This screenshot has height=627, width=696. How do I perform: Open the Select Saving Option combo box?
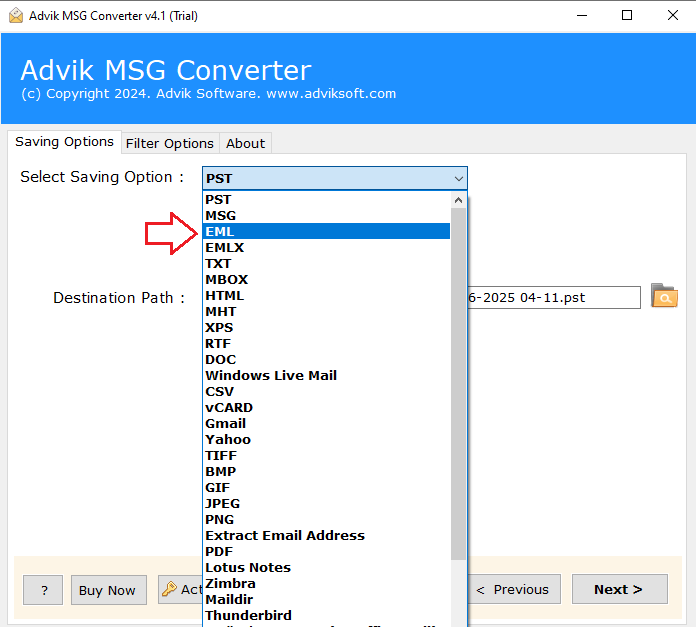(335, 178)
